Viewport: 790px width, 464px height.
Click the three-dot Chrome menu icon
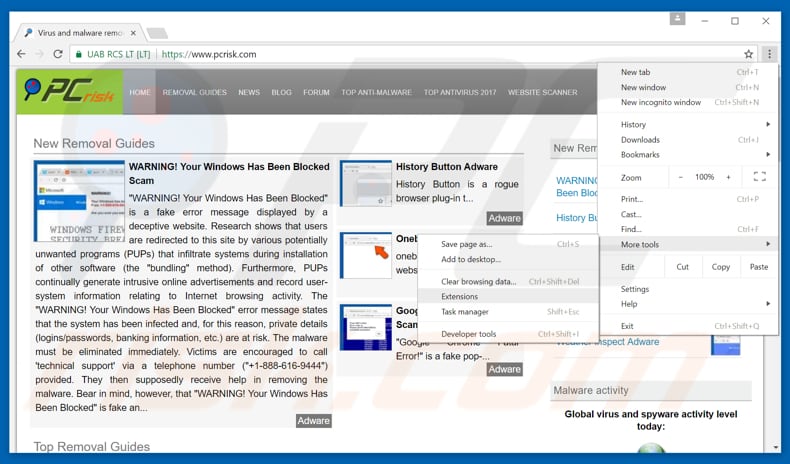point(769,54)
